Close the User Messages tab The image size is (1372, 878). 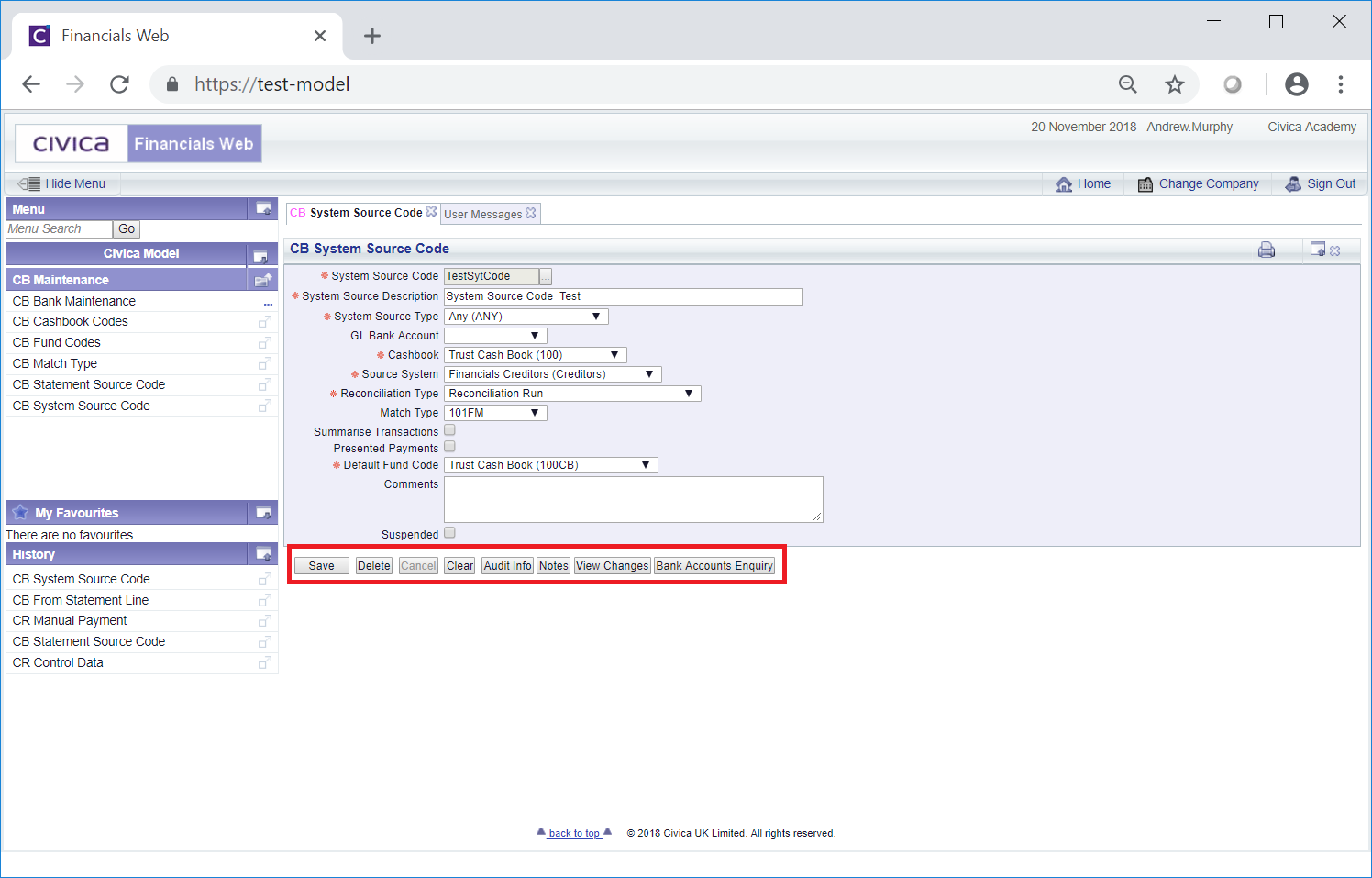[x=530, y=213]
